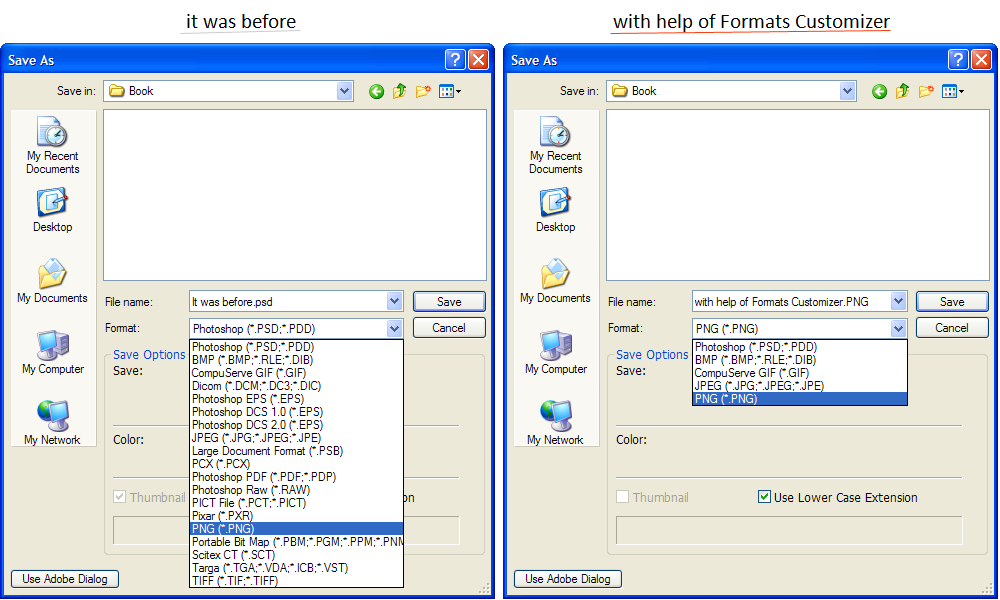Select My Computer in right dialog sidebar

point(557,352)
